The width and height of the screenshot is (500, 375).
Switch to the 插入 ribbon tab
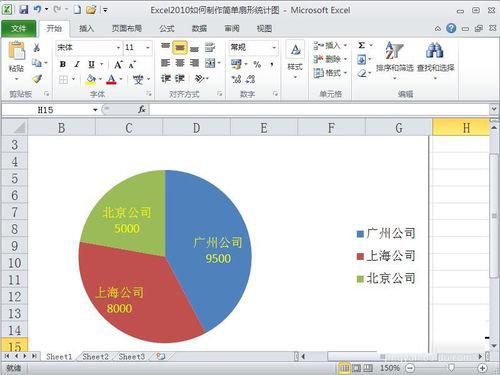click(x=86, y=29)
